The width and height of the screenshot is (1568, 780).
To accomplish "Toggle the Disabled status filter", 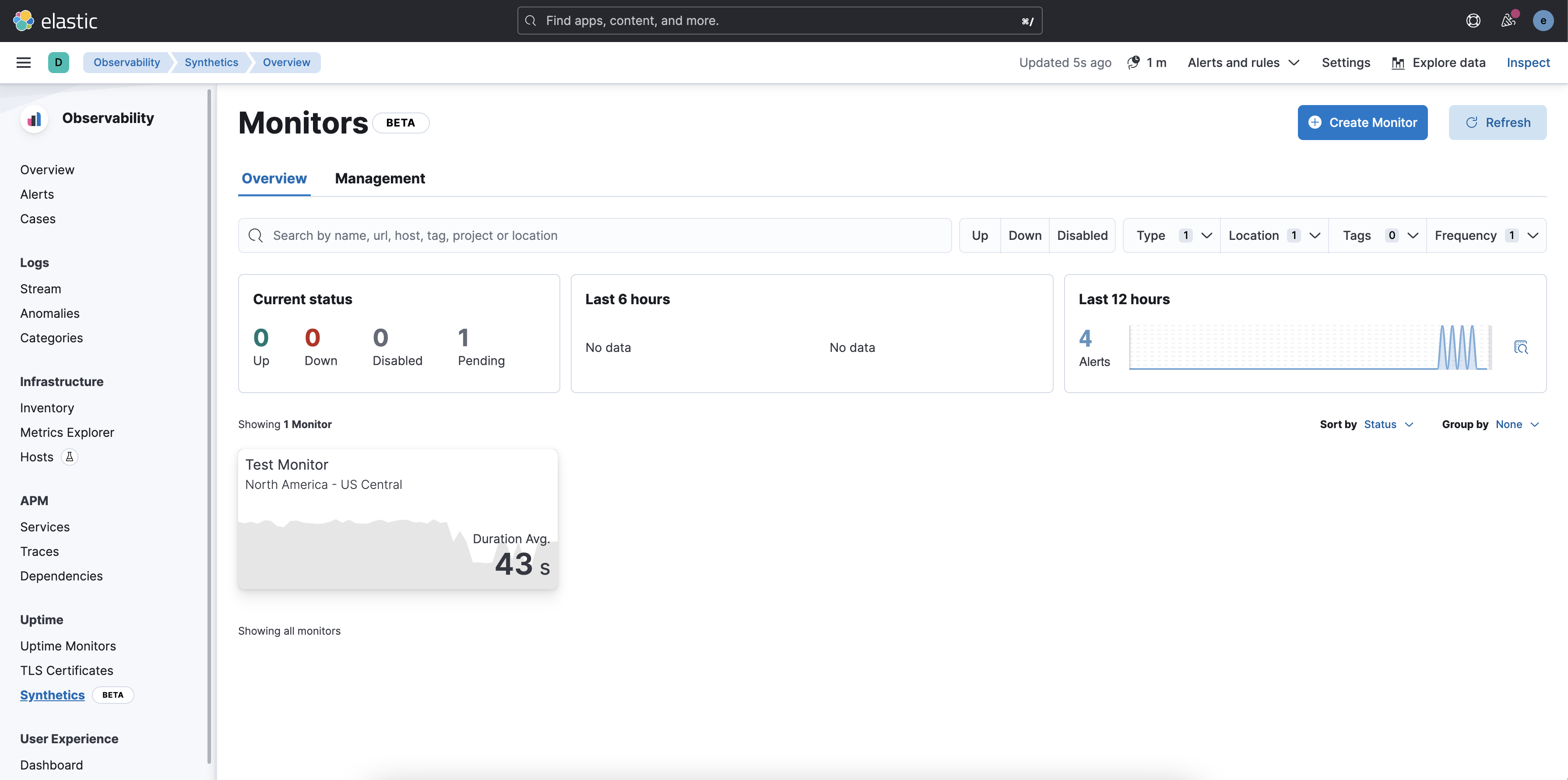I will 1082,235.
